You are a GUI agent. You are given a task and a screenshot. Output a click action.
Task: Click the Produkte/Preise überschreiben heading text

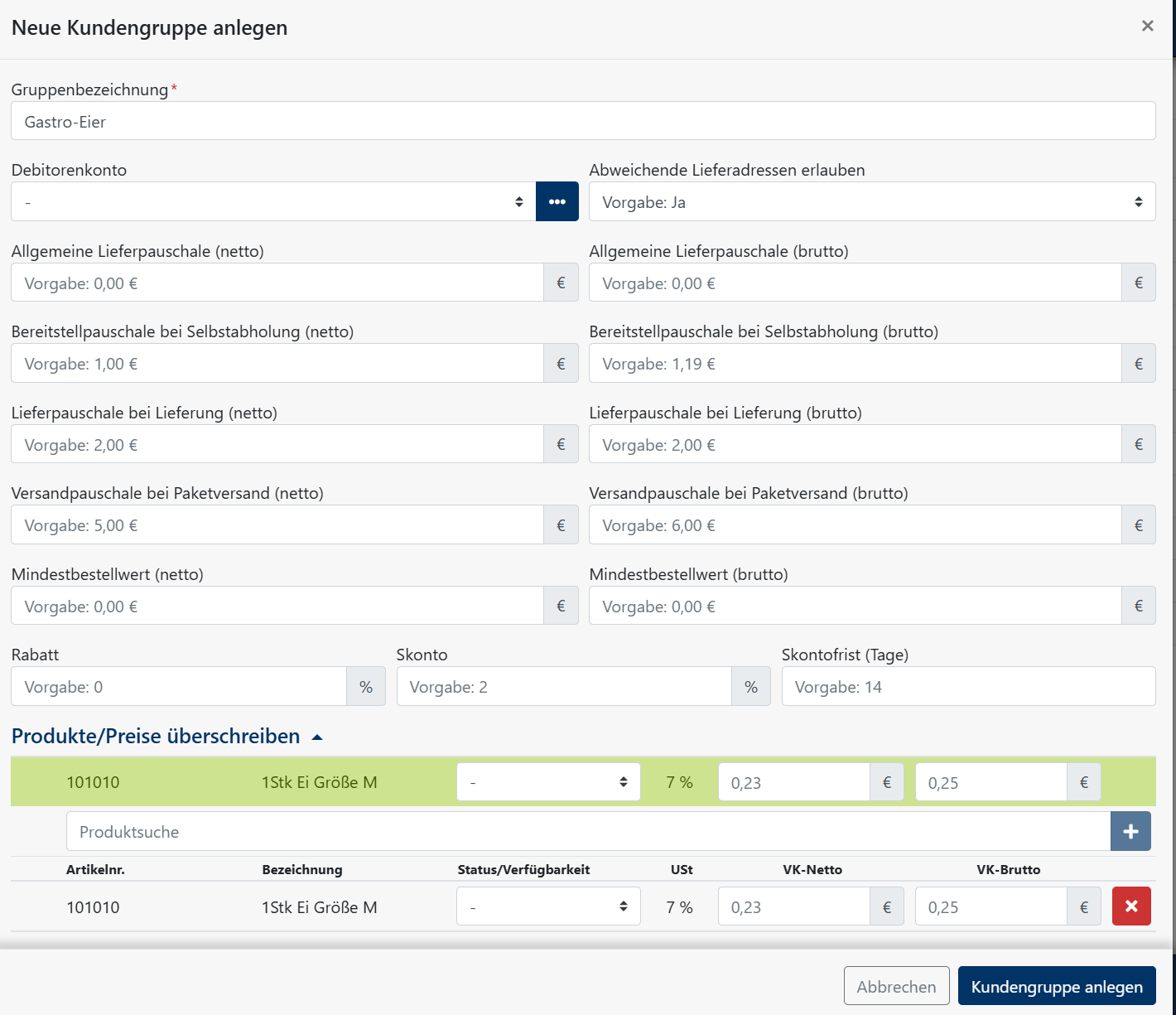tap(156, 736)
